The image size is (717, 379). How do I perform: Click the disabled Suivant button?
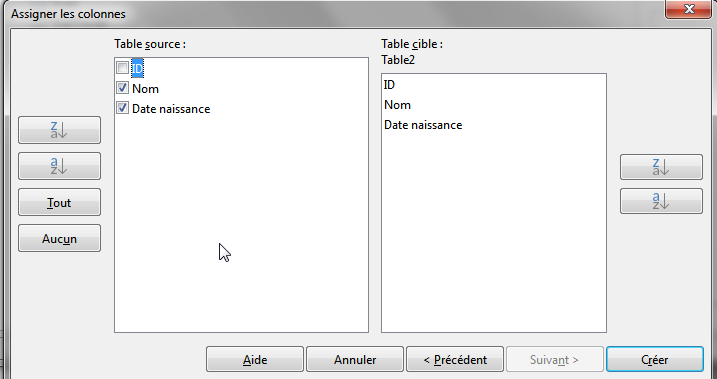click(x=555, y=359)
